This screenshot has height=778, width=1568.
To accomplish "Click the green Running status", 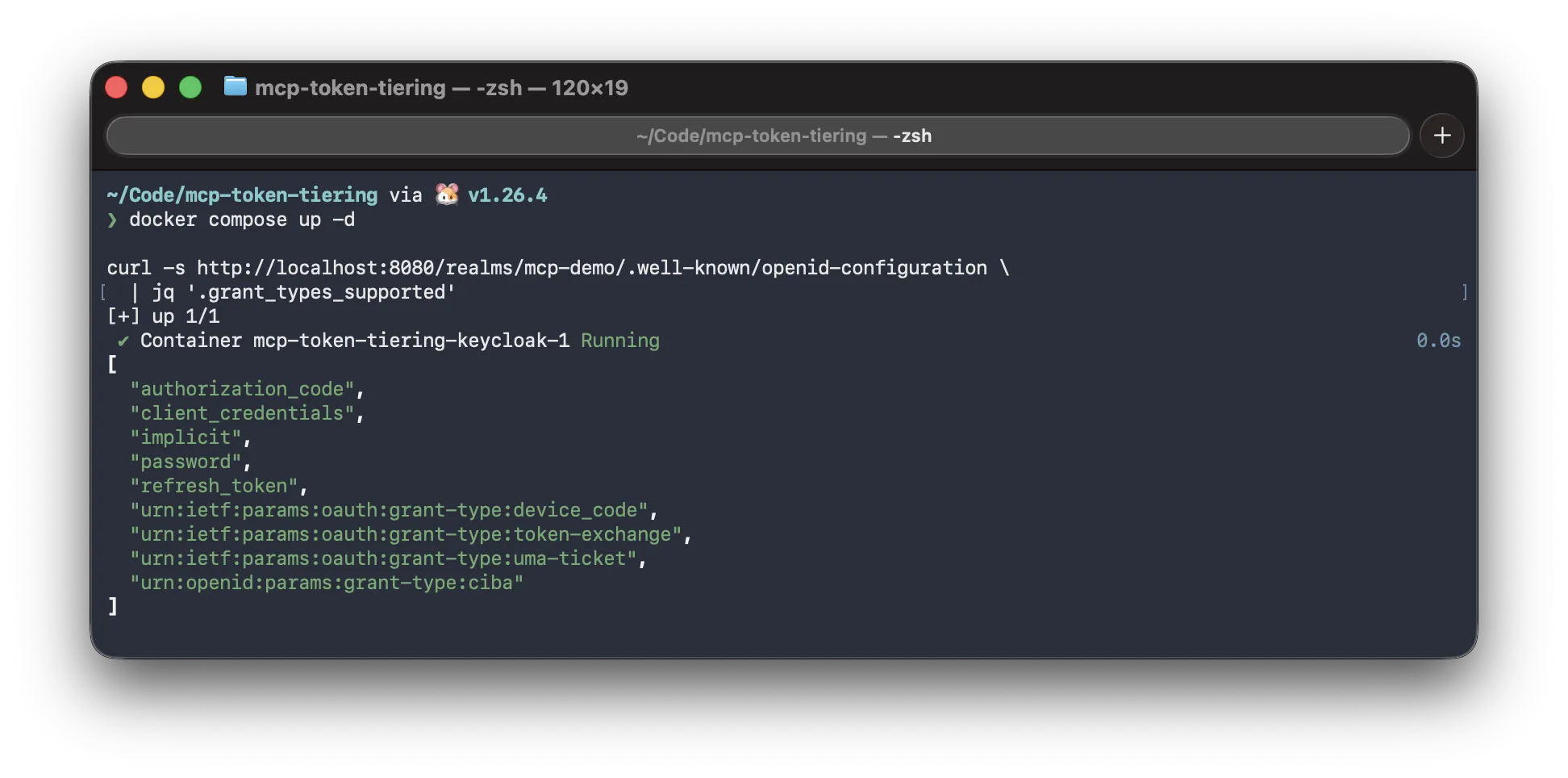I will 620,341.
